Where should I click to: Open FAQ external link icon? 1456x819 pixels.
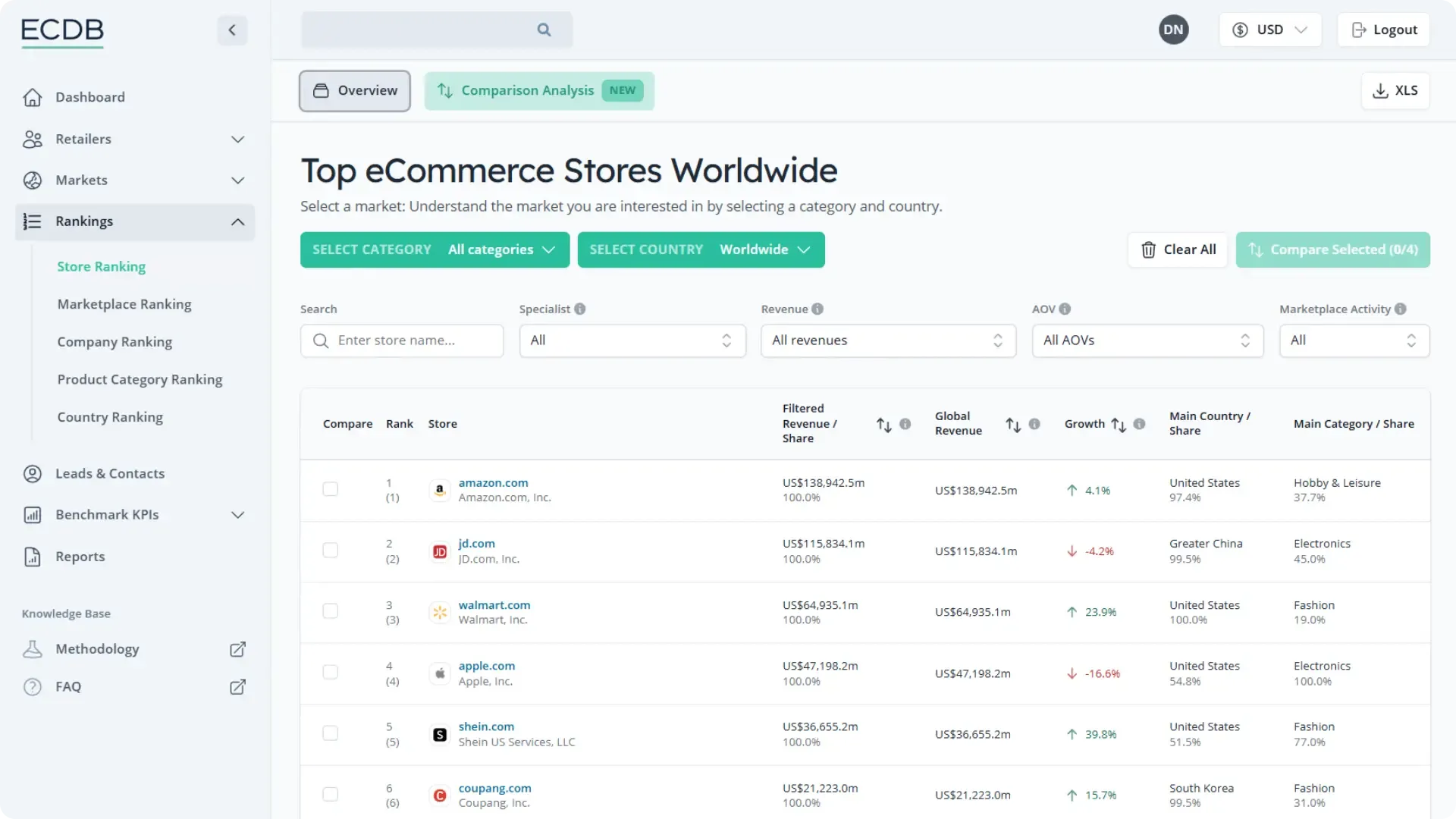[x=237, y=687]
